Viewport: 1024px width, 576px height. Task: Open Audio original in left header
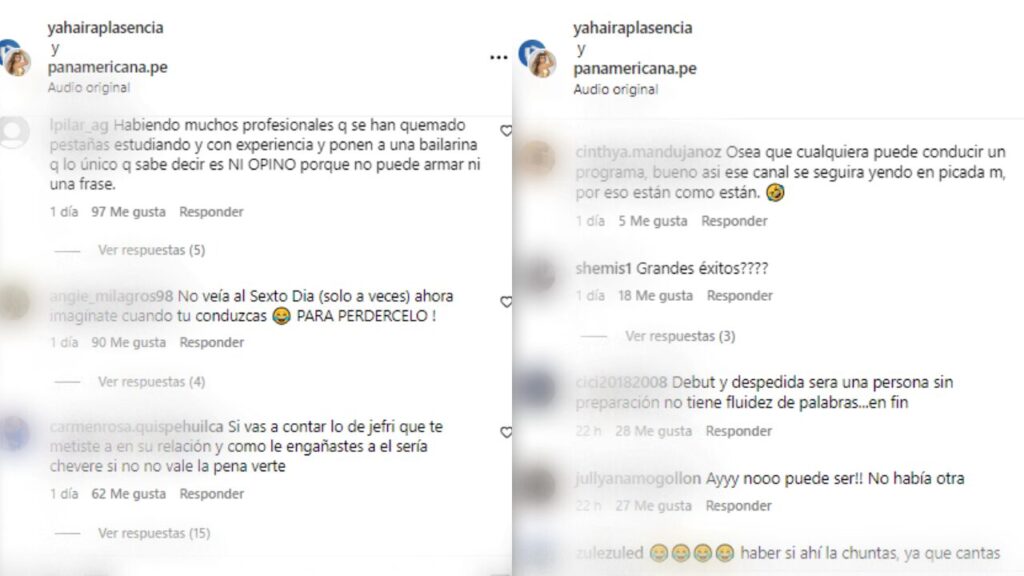pos(89,88)
